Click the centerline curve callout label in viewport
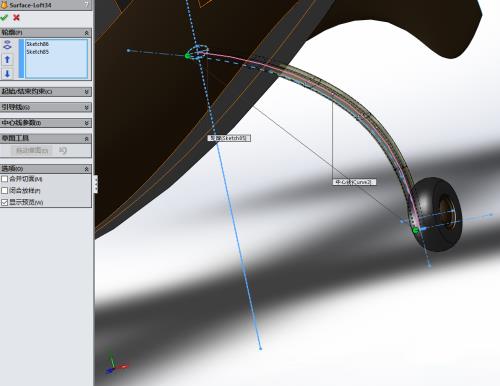This screenshot has height=386, width=500. pyautogui.click(x=354, y=182)
